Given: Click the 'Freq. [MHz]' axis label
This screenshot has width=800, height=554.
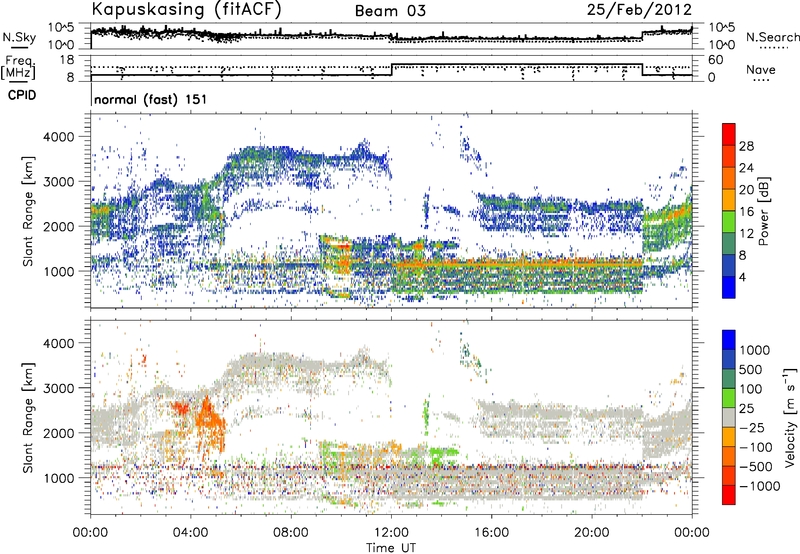Looking at the screenshot, I should pyautogui.click(x=18, y=69).
